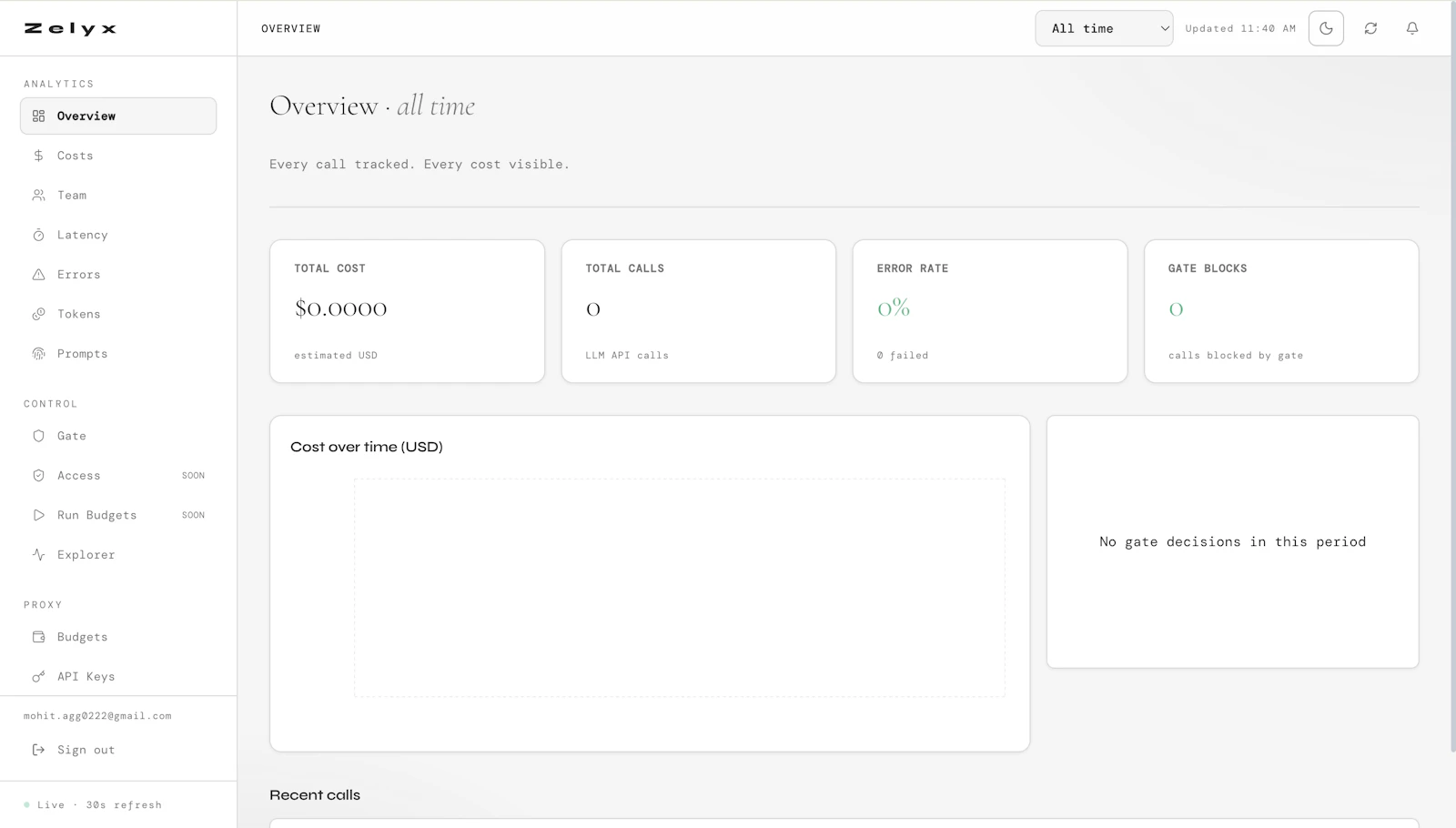Click the $0.0000 total cost value

point(341,308)
